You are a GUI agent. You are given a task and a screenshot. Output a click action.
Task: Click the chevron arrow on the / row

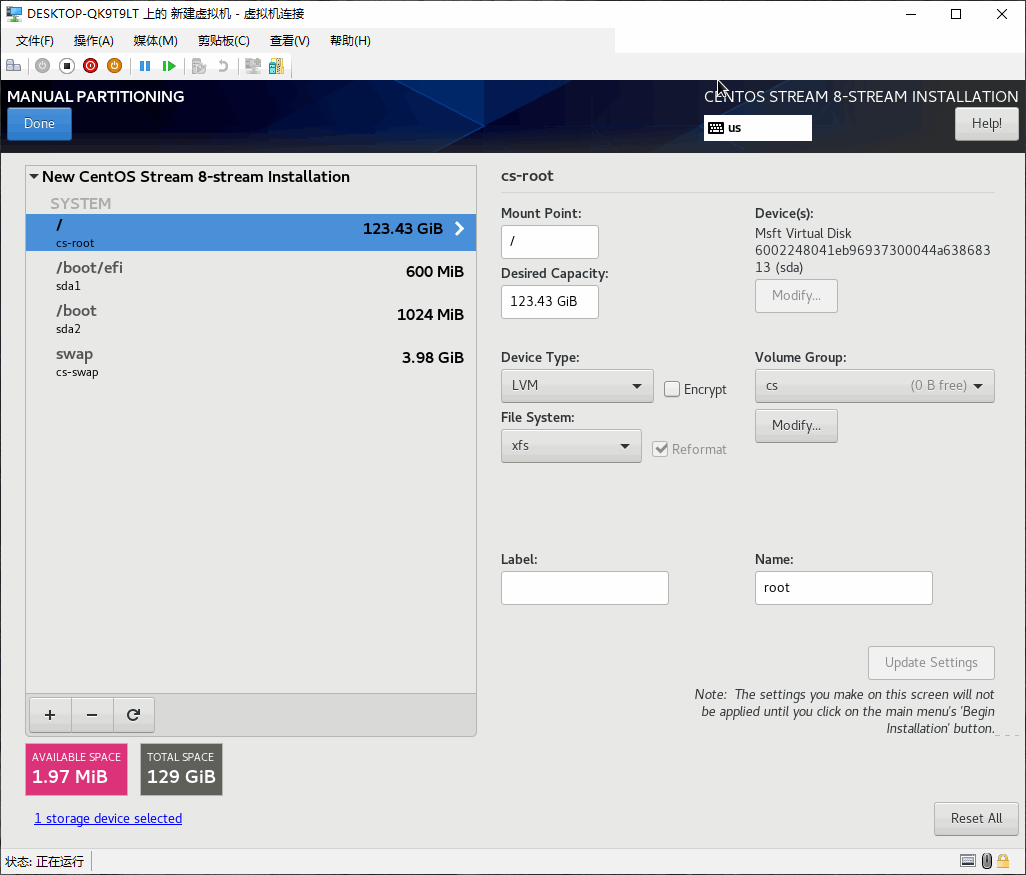tap(459, 228)
